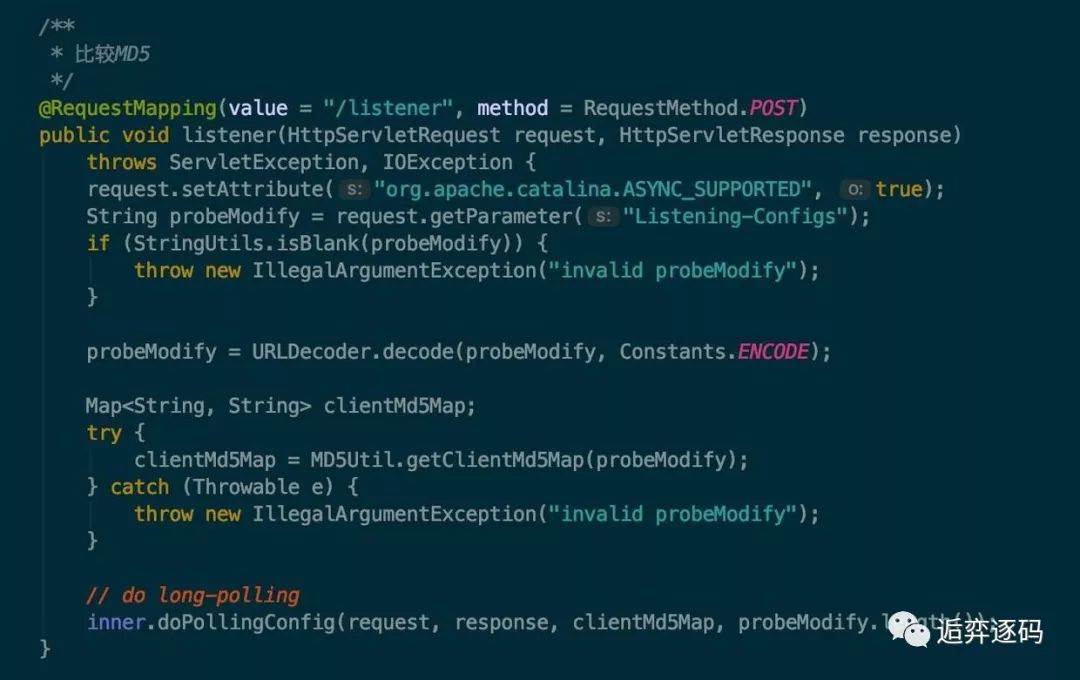Screen dimensions: 1080x680
Task: Click the WeChat logo icon in watermark
Action: (908, 630)
